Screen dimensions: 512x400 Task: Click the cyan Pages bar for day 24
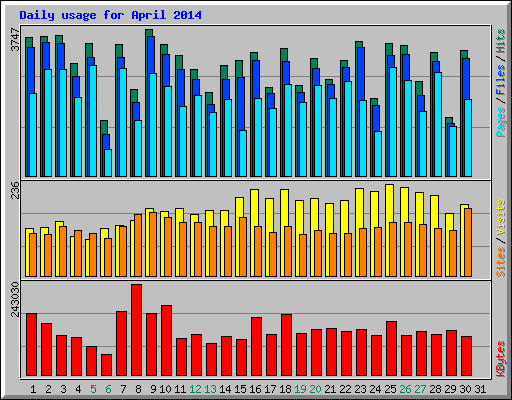tap(378, 154)
